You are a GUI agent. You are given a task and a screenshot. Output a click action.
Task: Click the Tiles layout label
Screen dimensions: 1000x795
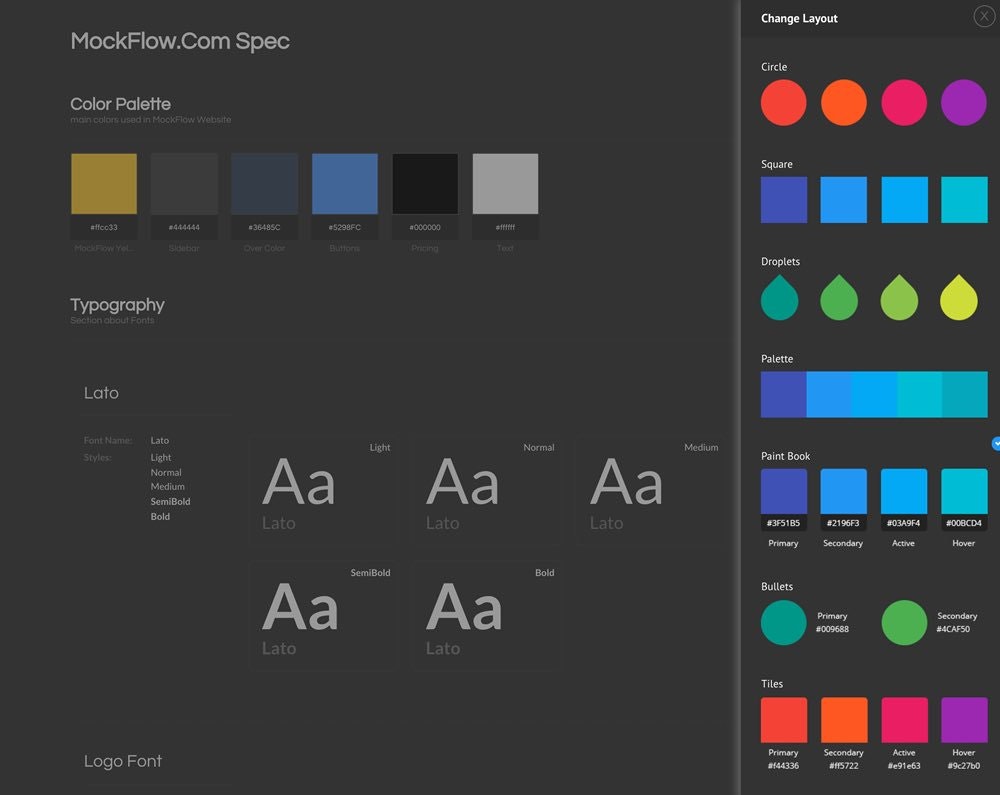(772, 684)
